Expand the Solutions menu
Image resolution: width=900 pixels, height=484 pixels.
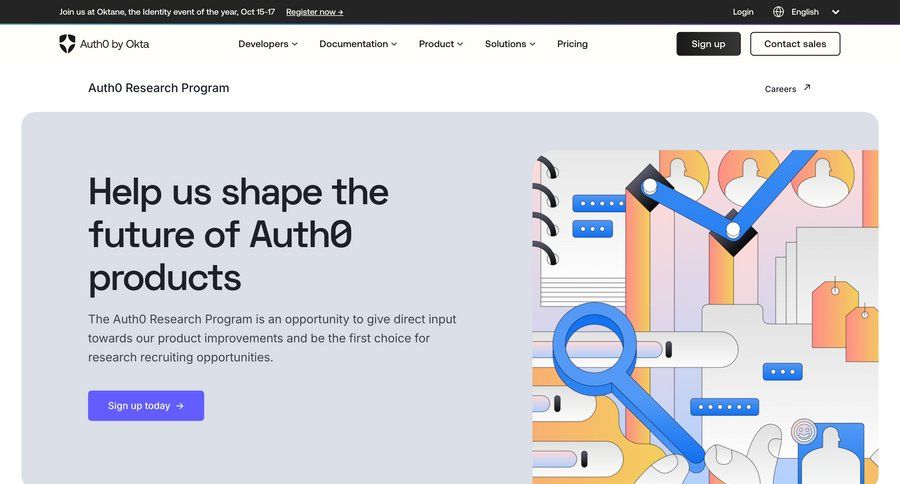(510, 44)
